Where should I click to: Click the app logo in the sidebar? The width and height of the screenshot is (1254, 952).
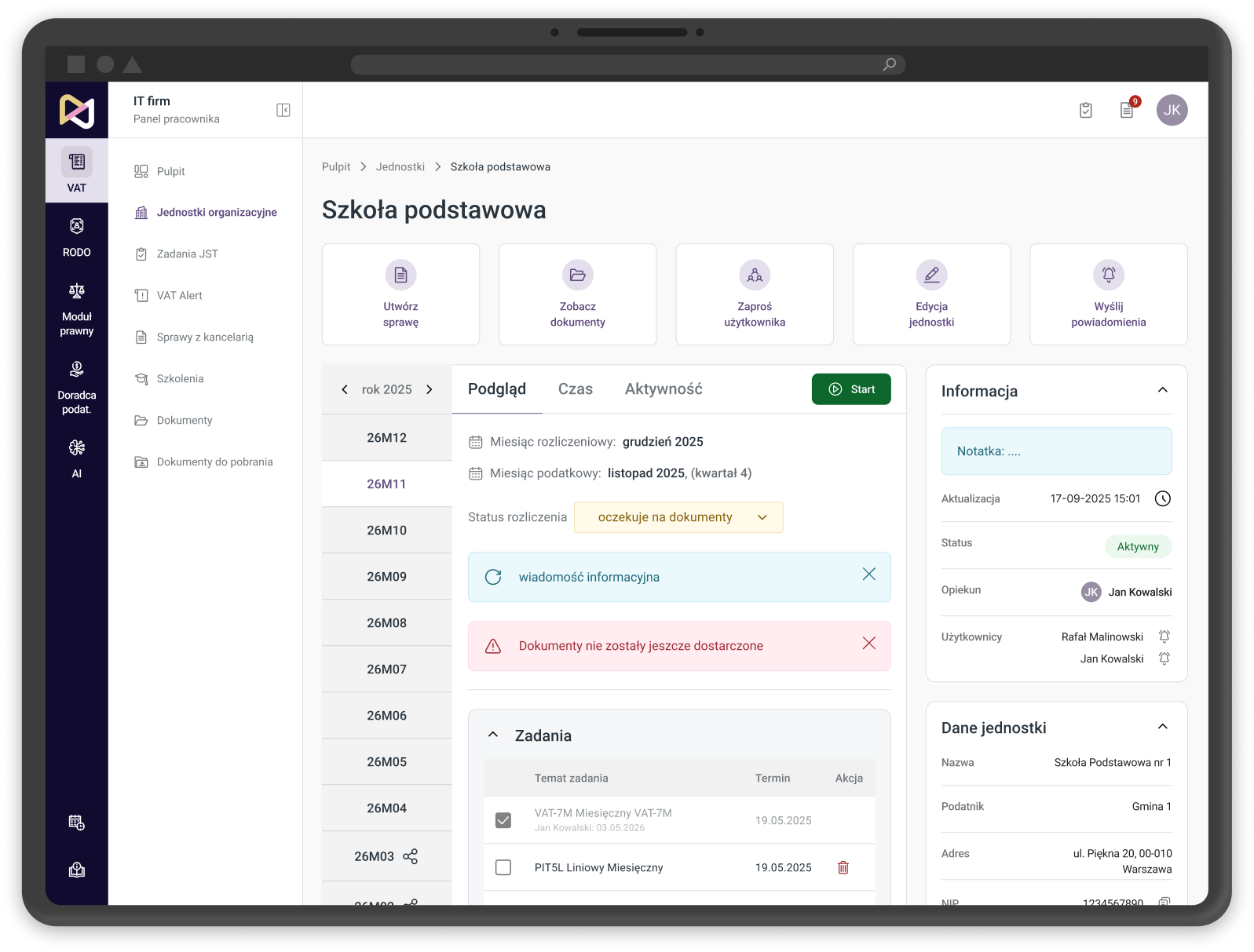(76, 111)
